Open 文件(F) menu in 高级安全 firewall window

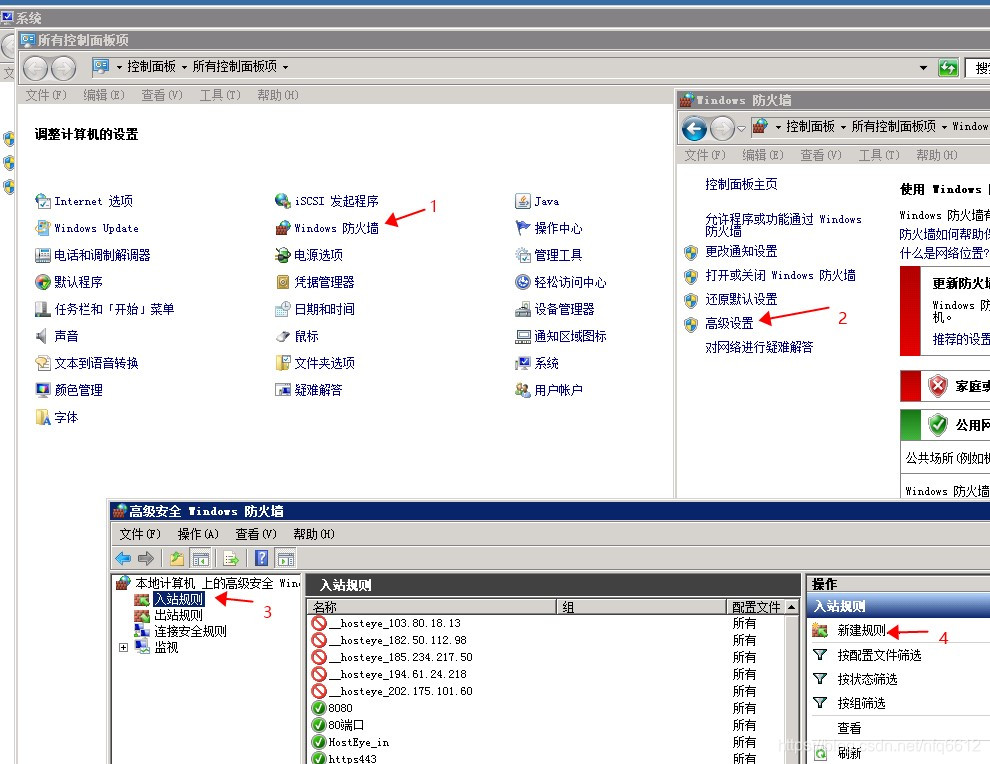(140, 534)
